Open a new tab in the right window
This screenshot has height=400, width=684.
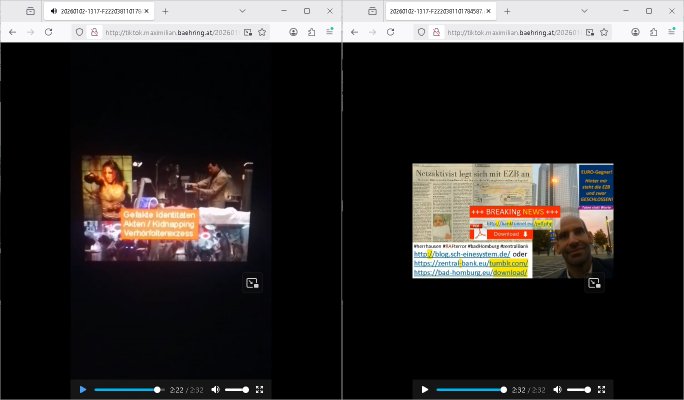(x=507, y=10)
